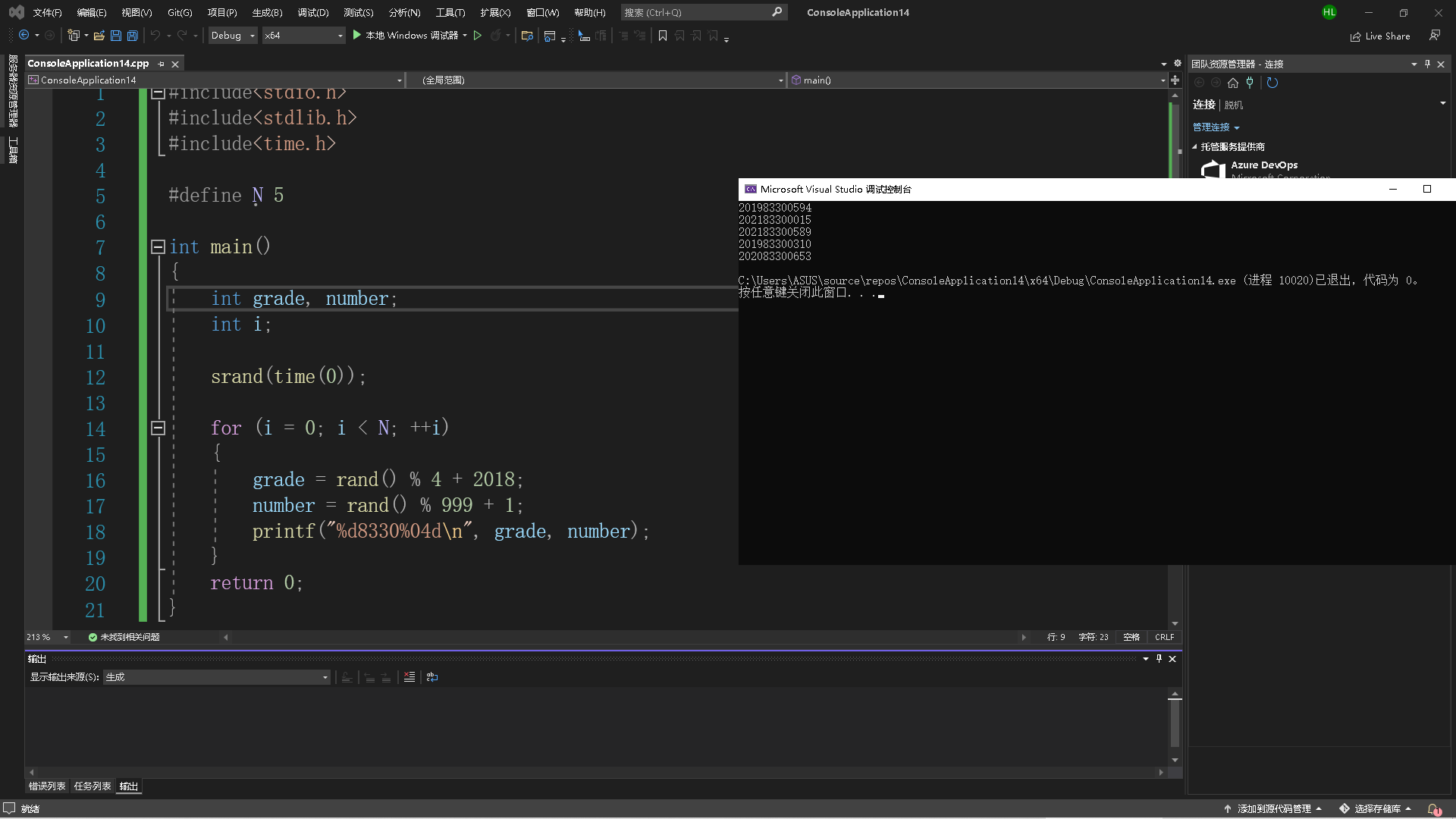
Task: Clear all output in Output panel
Action: click(409, 677)
